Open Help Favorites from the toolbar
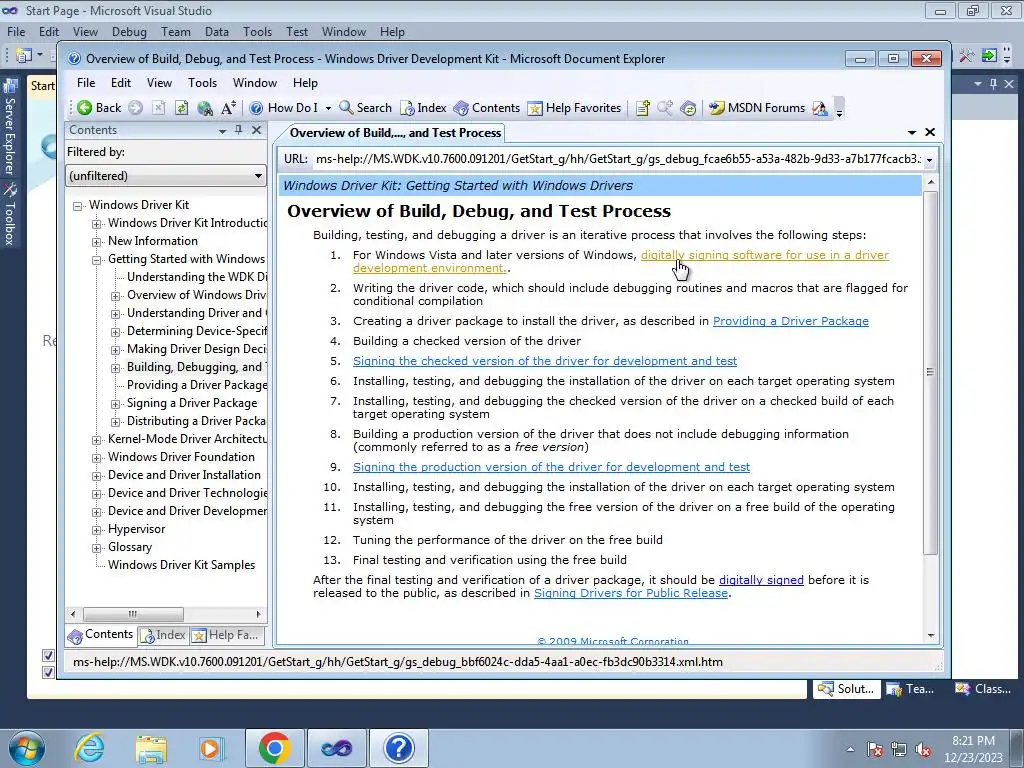Viewport: 1024px width, 768px height. pyautogui.click(x=575, y=108)
